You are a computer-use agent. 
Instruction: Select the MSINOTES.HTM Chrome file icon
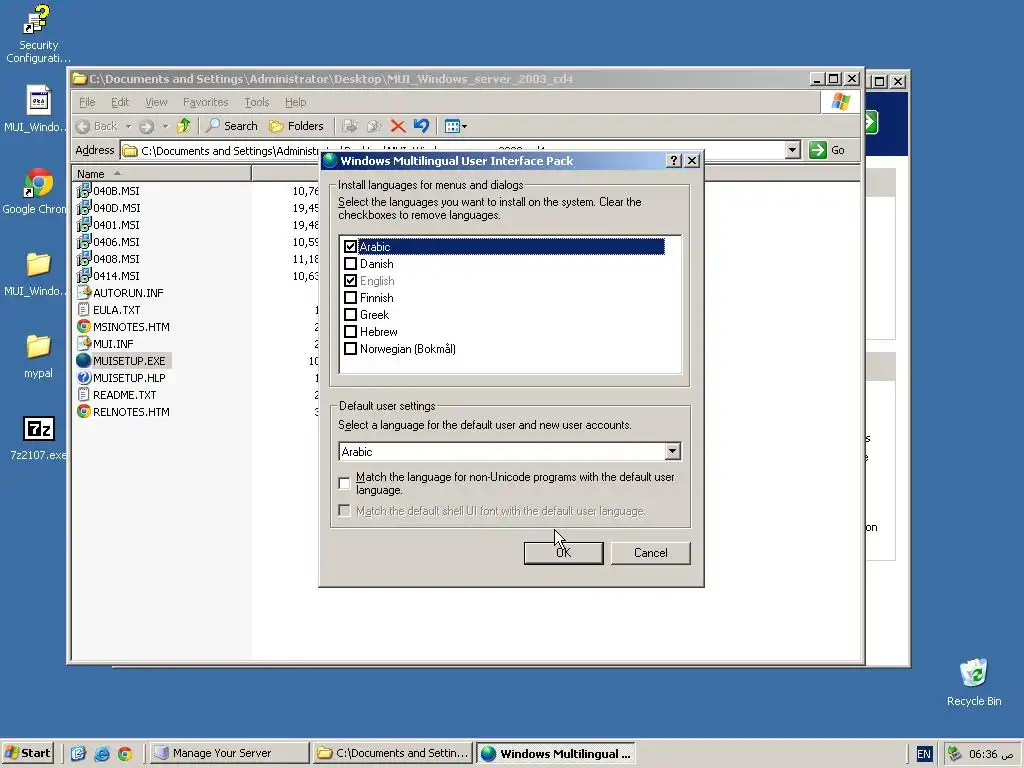tap(84, 327)
